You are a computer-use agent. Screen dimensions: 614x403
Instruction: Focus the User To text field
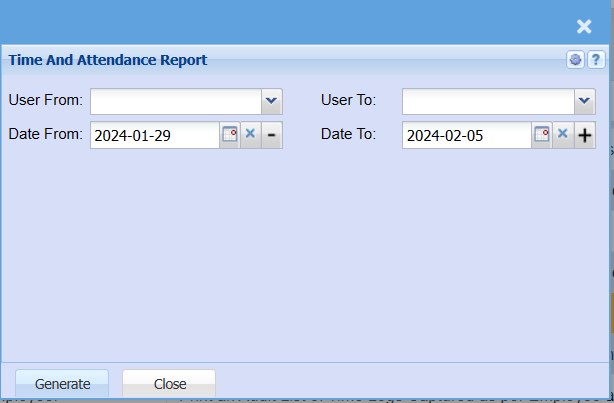488,101
